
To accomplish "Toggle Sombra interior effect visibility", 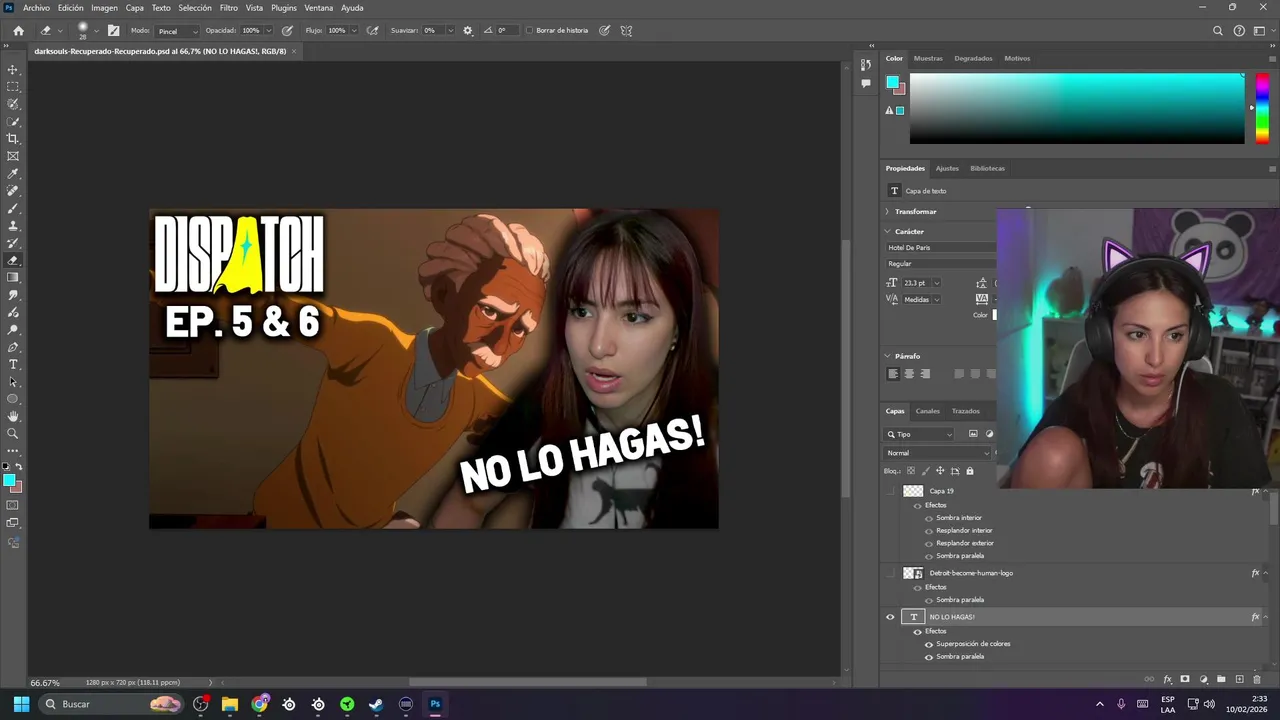I will pyautogui.click(x=929, y=518).
